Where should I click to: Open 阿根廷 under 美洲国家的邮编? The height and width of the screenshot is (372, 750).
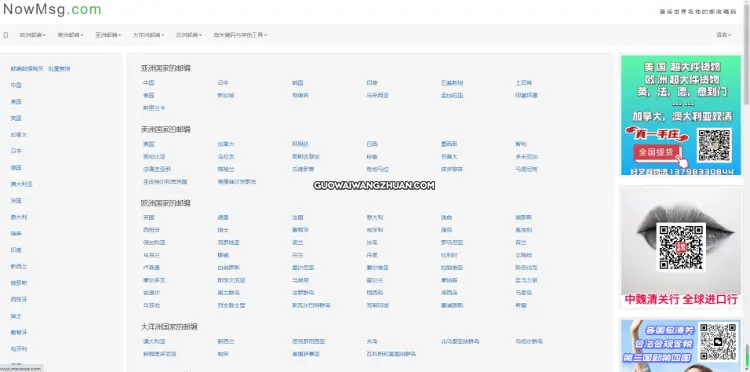tap(300, 144)
